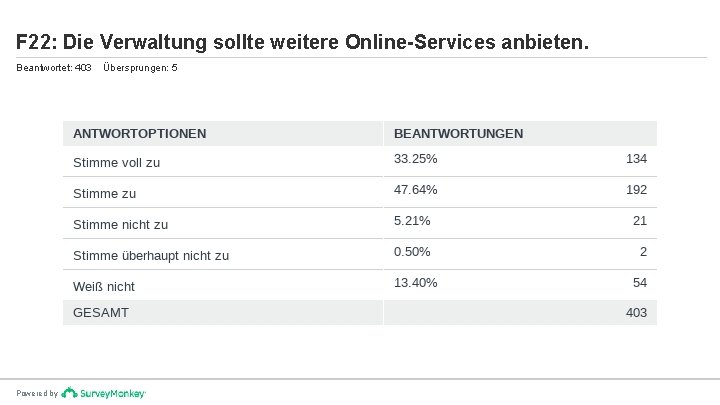Click the GESAMT total row label
Screen dimensions: 720x405
101,313
